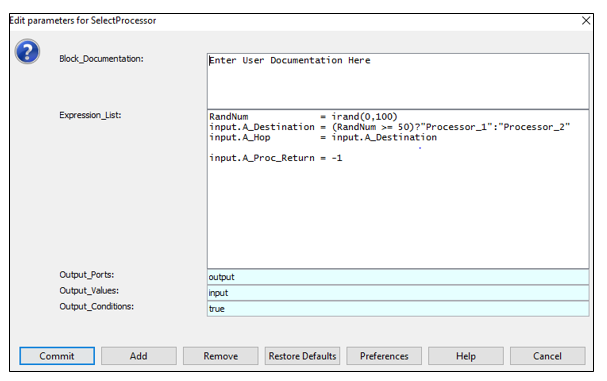Screen dimensions: 607x381
Task: Click the "Processor_1" string in expression
Action: pos(456,127)
